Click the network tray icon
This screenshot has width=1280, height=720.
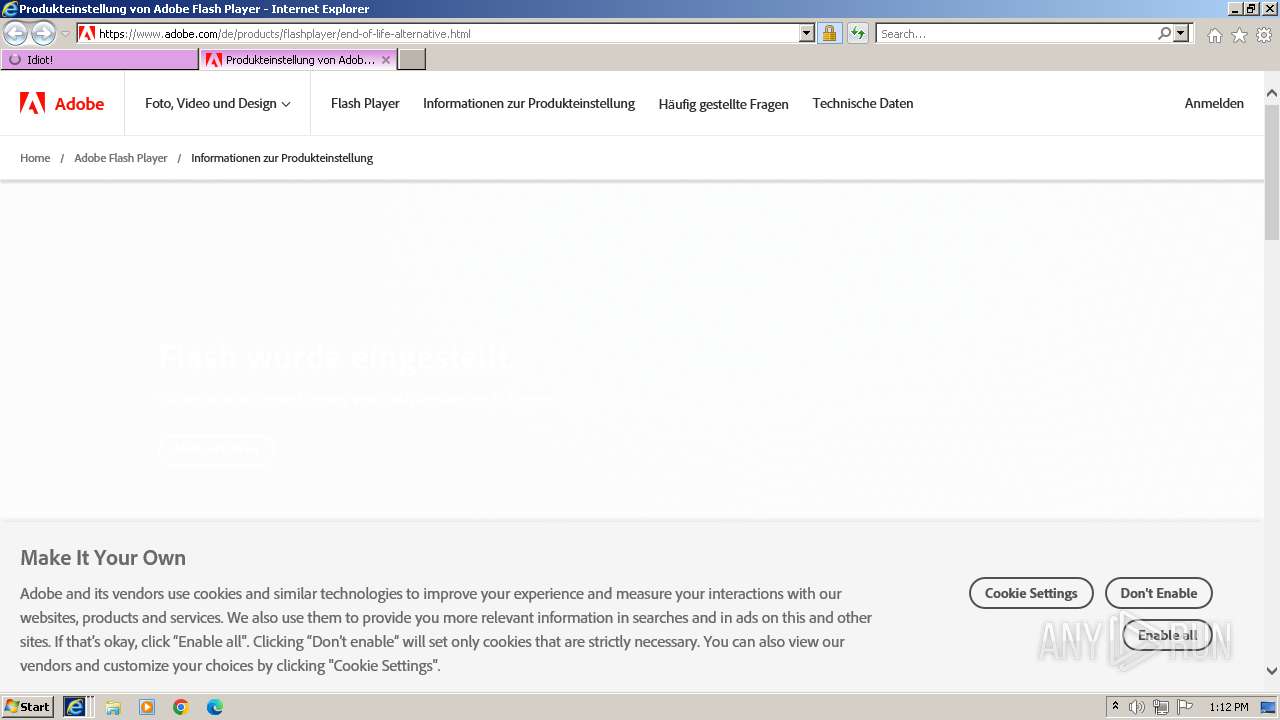coord(1161,707)
